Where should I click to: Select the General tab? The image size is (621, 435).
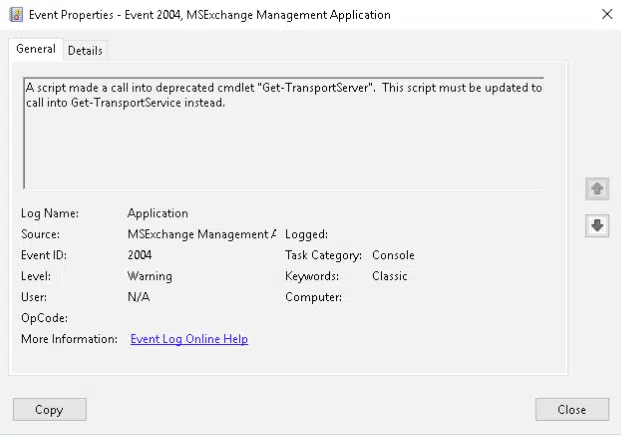point(36,49)
